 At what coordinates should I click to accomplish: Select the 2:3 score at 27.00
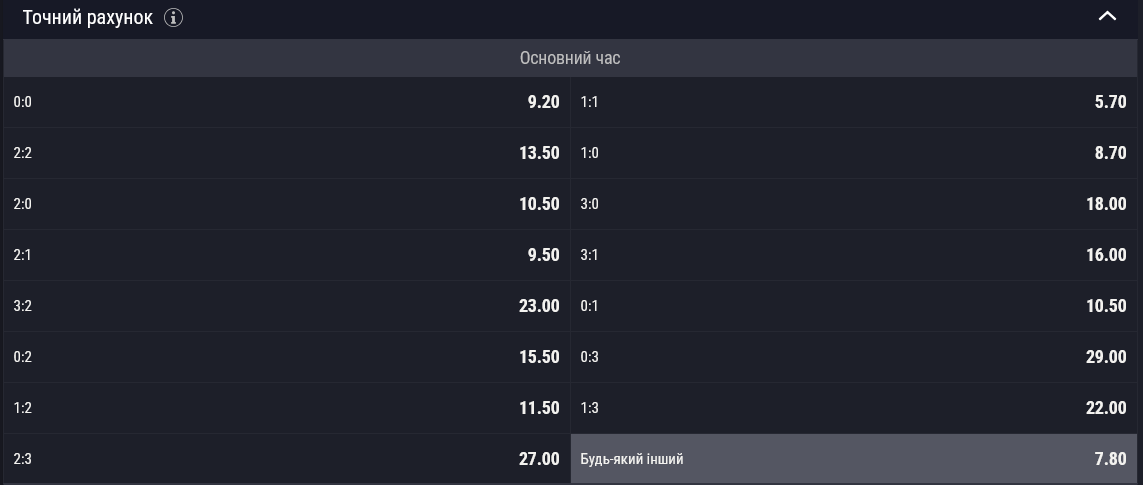tap(286, 459)
